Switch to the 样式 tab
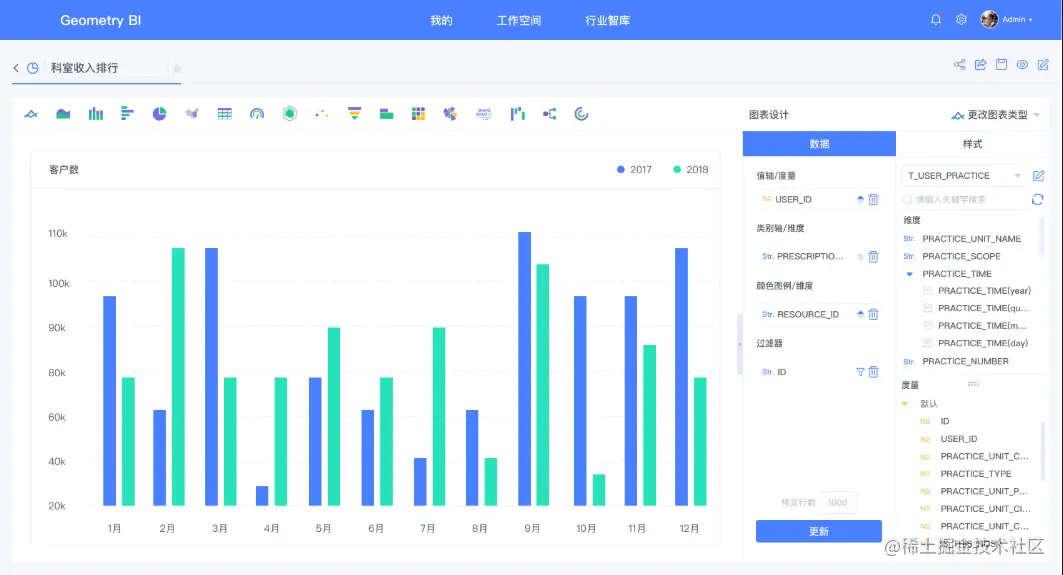 972,144
